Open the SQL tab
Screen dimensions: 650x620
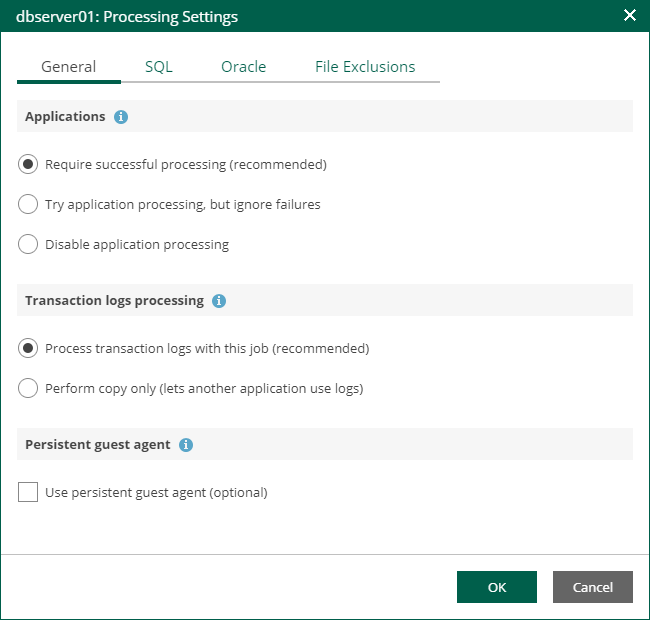point(158,67)
